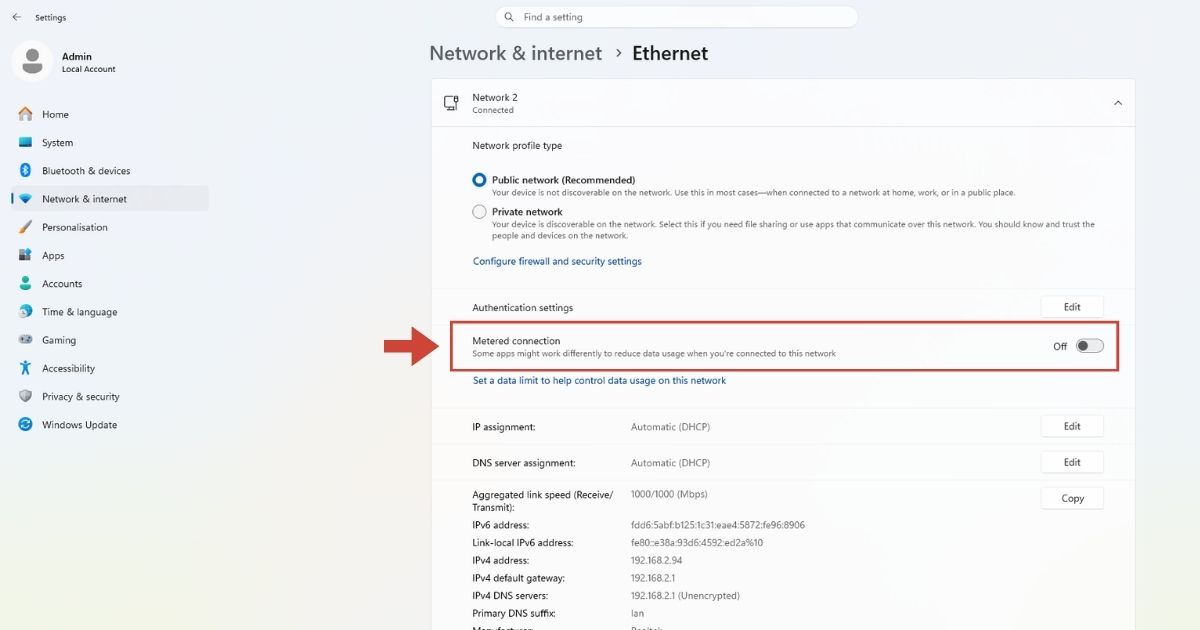Open the Personalisation paintbrush icon
Viewport: 1200px width, 630px height.
click(25, 227)
